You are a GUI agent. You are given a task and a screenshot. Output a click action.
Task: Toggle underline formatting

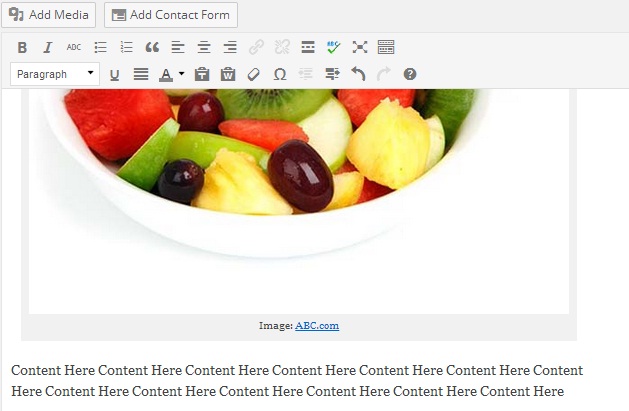pyautogui.click(x=114, y=75)
